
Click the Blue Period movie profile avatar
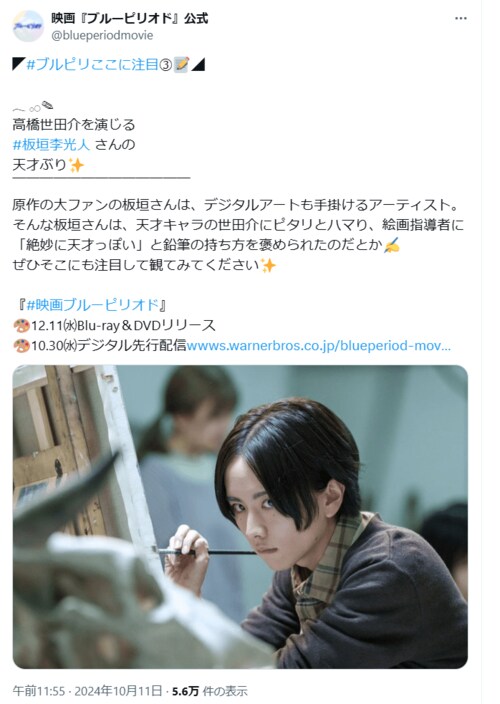pyautogui.click(x=28, y=26)
